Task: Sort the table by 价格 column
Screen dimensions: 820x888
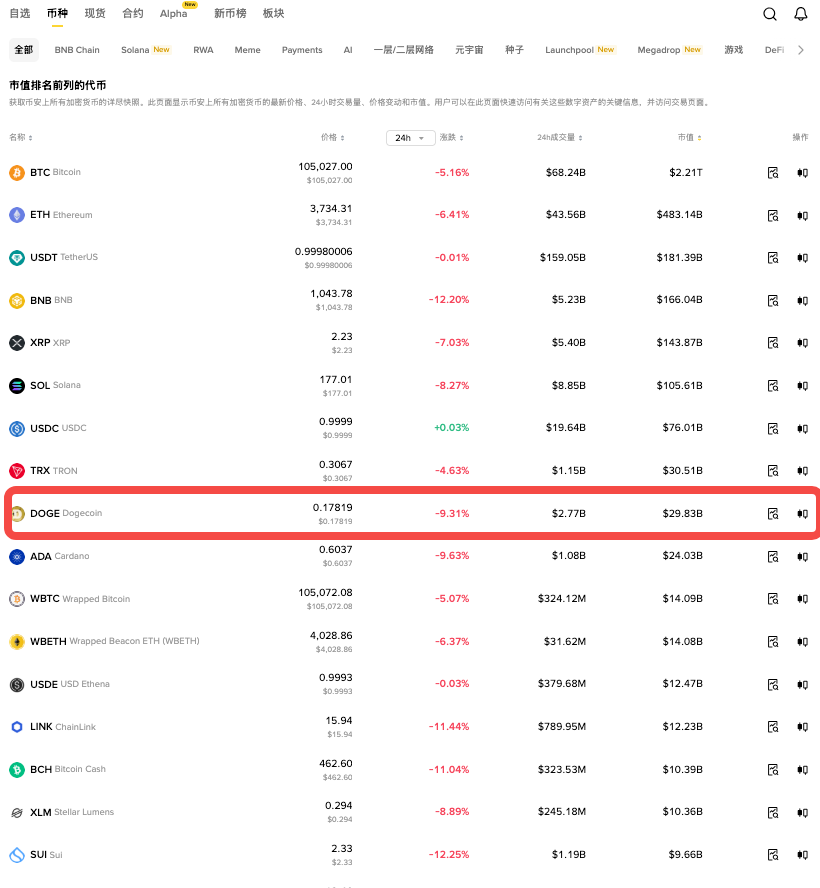Action: 333,138
